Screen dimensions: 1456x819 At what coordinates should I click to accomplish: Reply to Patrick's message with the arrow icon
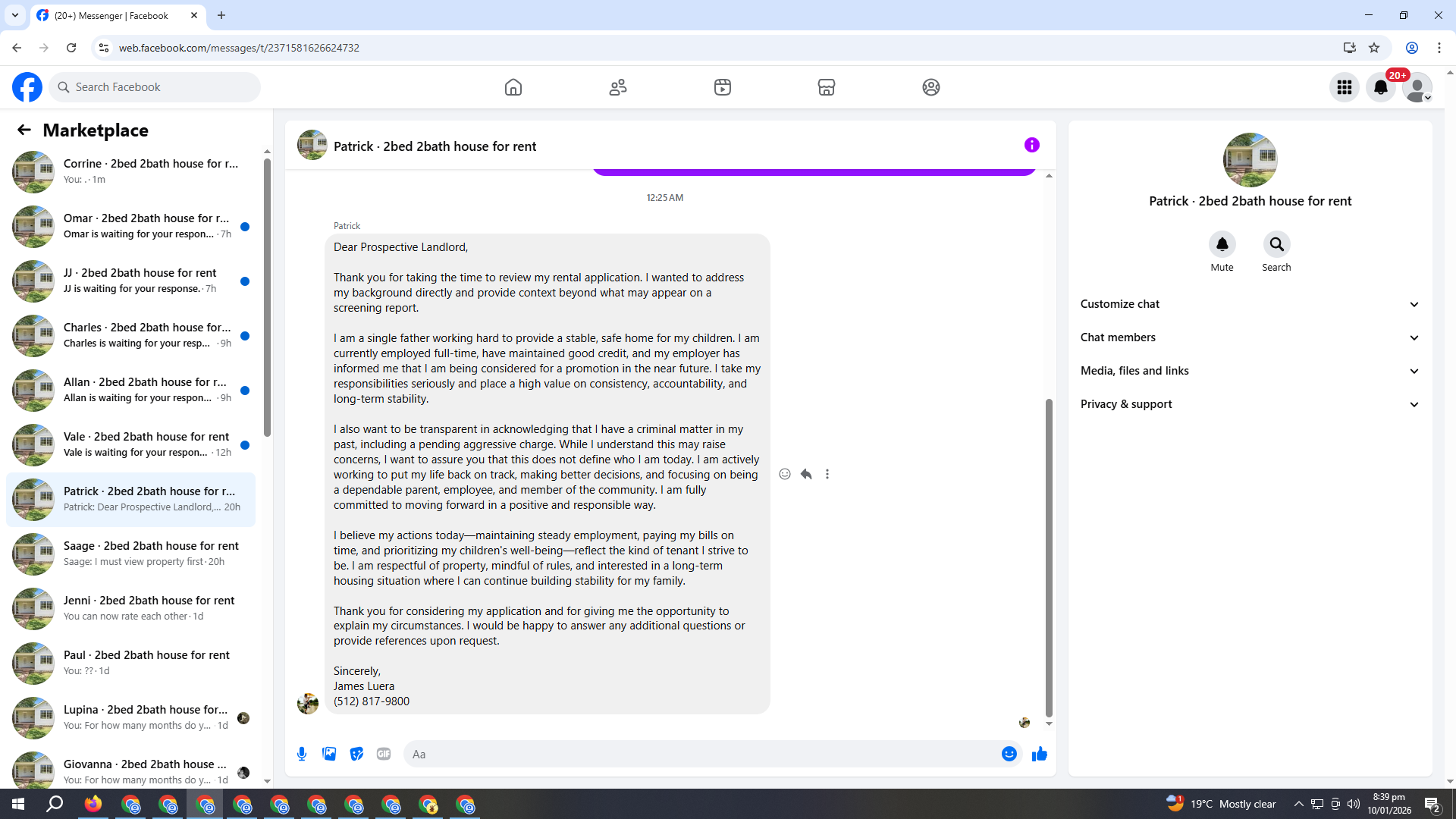coord(806,474)
